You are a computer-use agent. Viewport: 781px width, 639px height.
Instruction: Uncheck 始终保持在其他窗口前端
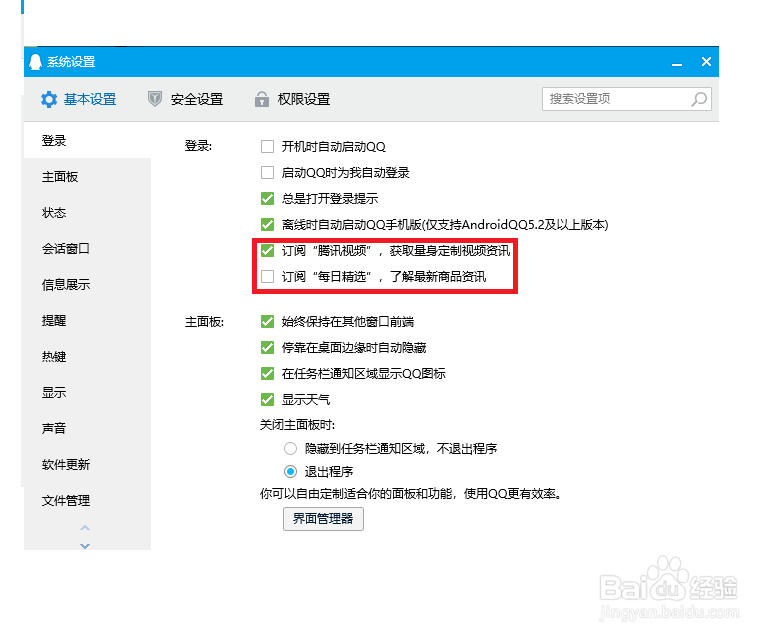click(267, 322)
